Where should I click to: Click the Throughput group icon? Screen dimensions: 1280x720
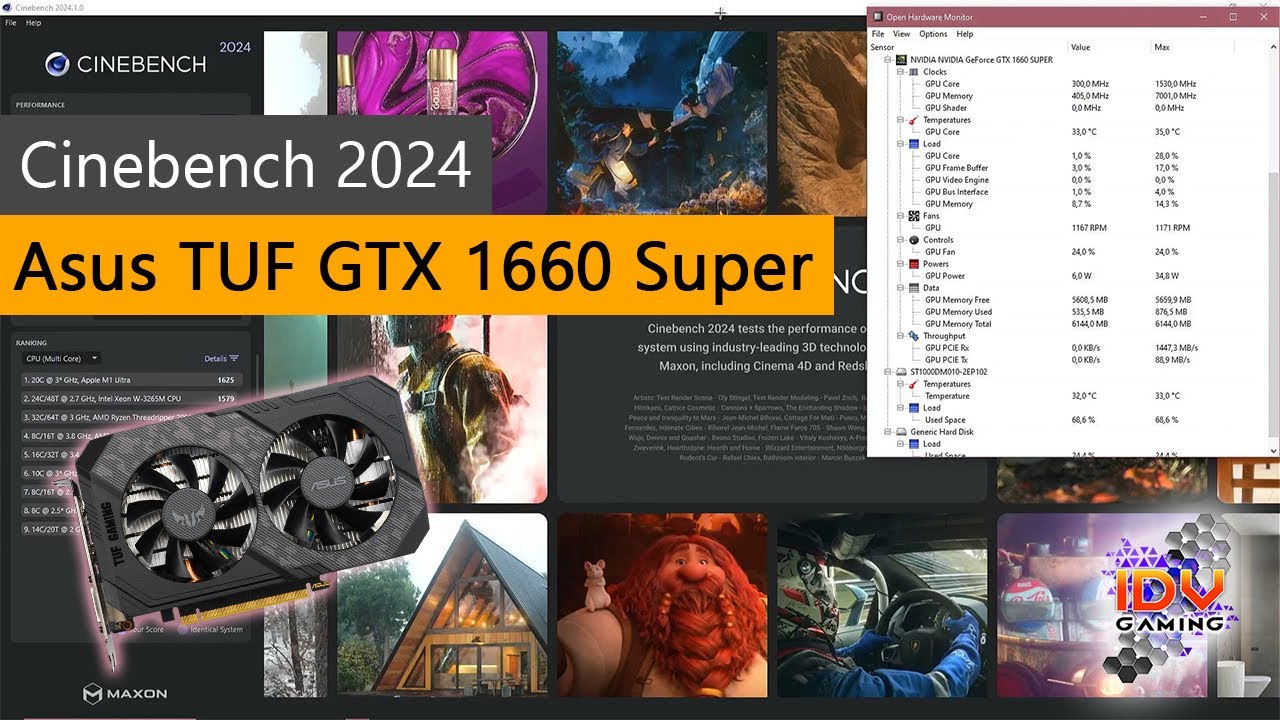point(914,336)
